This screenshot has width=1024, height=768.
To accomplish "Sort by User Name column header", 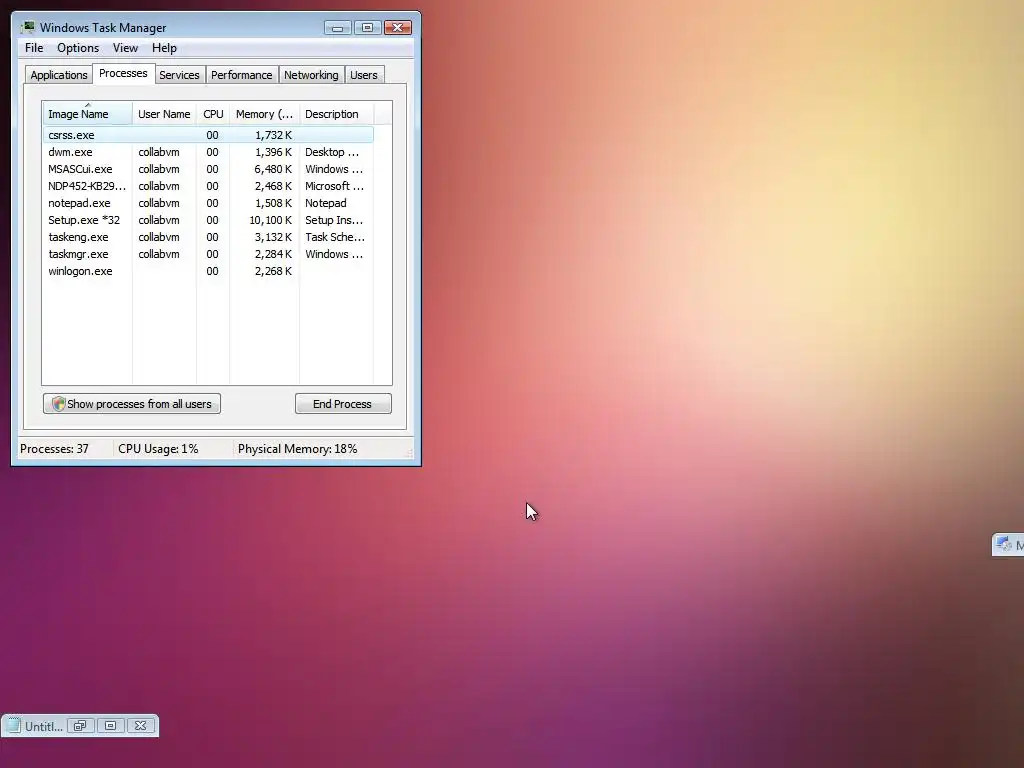I will click(x=164, y=114).
